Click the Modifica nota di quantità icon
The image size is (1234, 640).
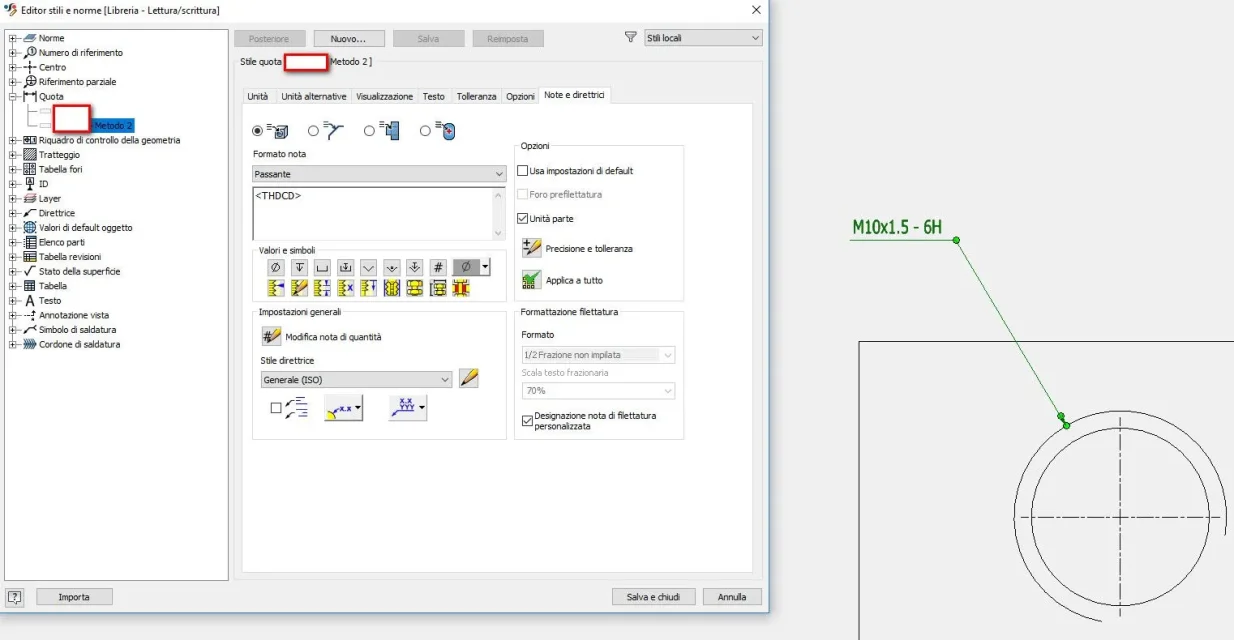pyautogui.click(x=270, y=336)
